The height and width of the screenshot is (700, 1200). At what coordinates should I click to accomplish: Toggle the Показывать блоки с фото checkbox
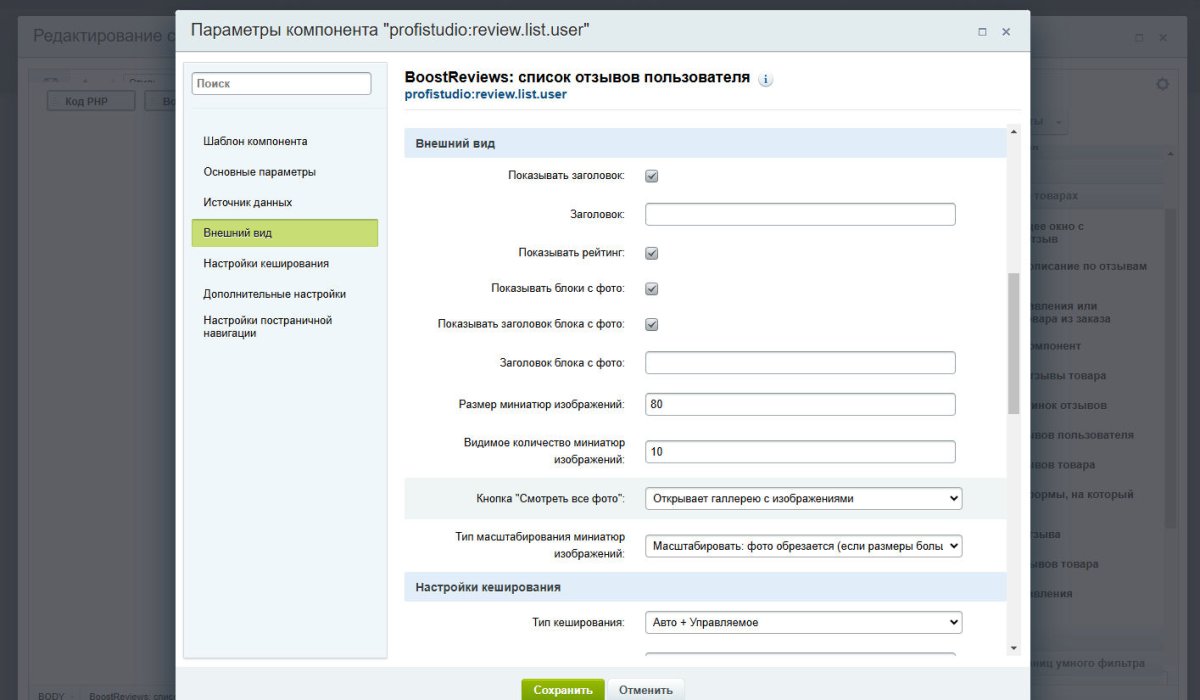point(651,288)
